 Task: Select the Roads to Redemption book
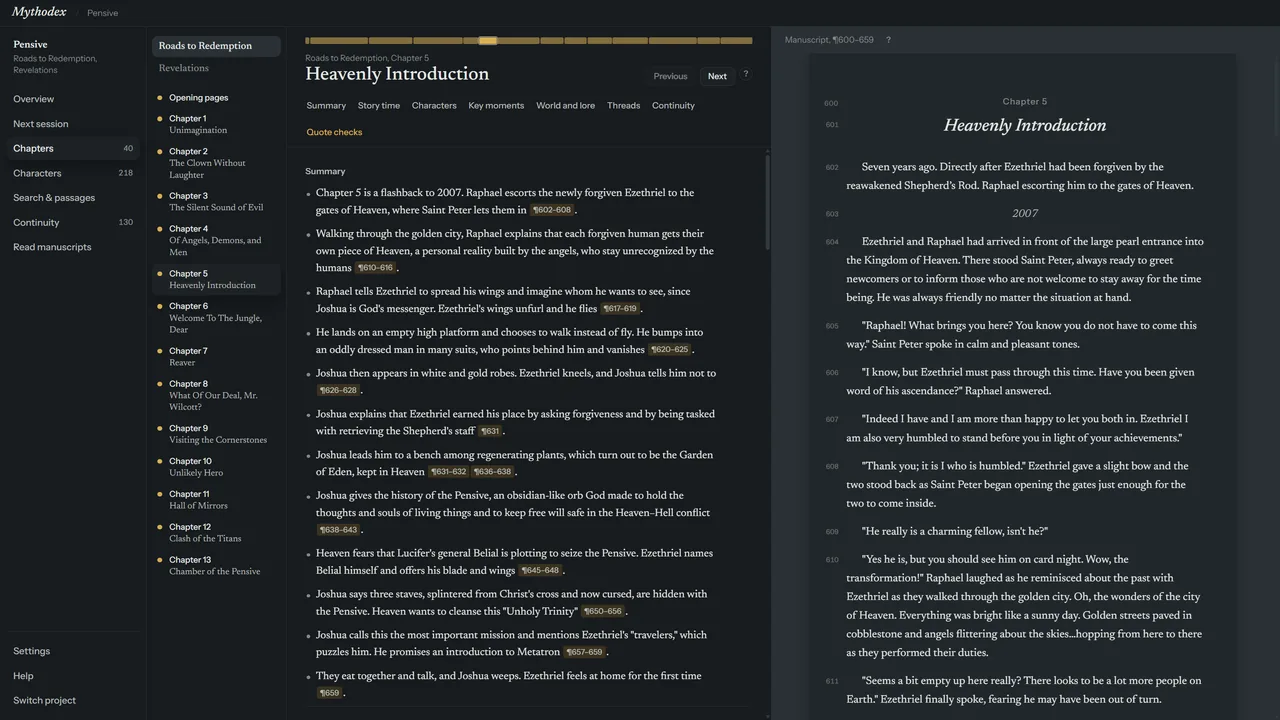click(216, 46)
